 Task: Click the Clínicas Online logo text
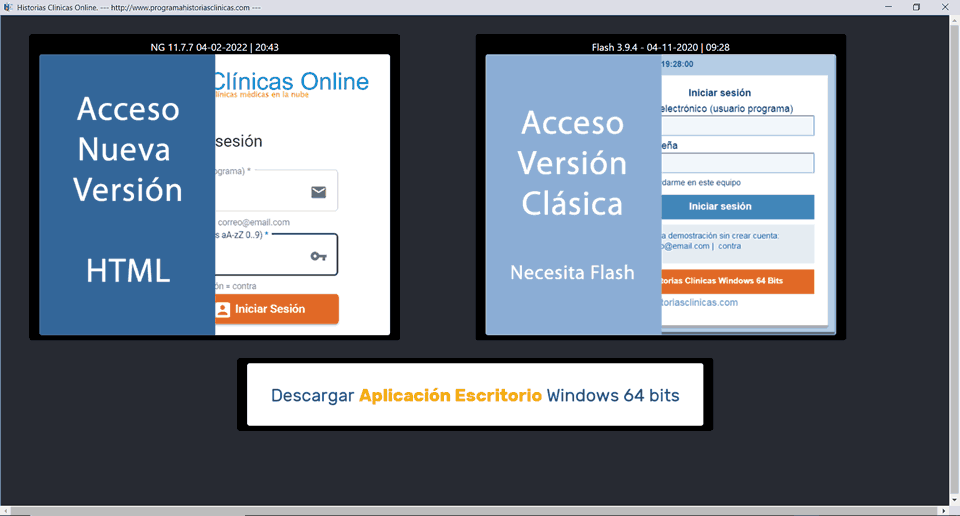click(291, 81)
